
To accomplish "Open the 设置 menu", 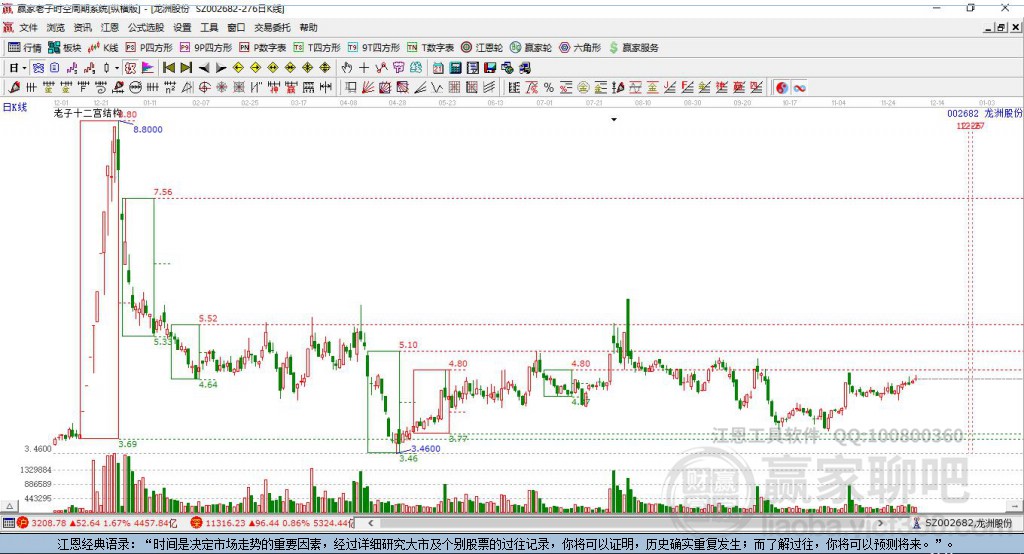I will click(x=182, y=27).
